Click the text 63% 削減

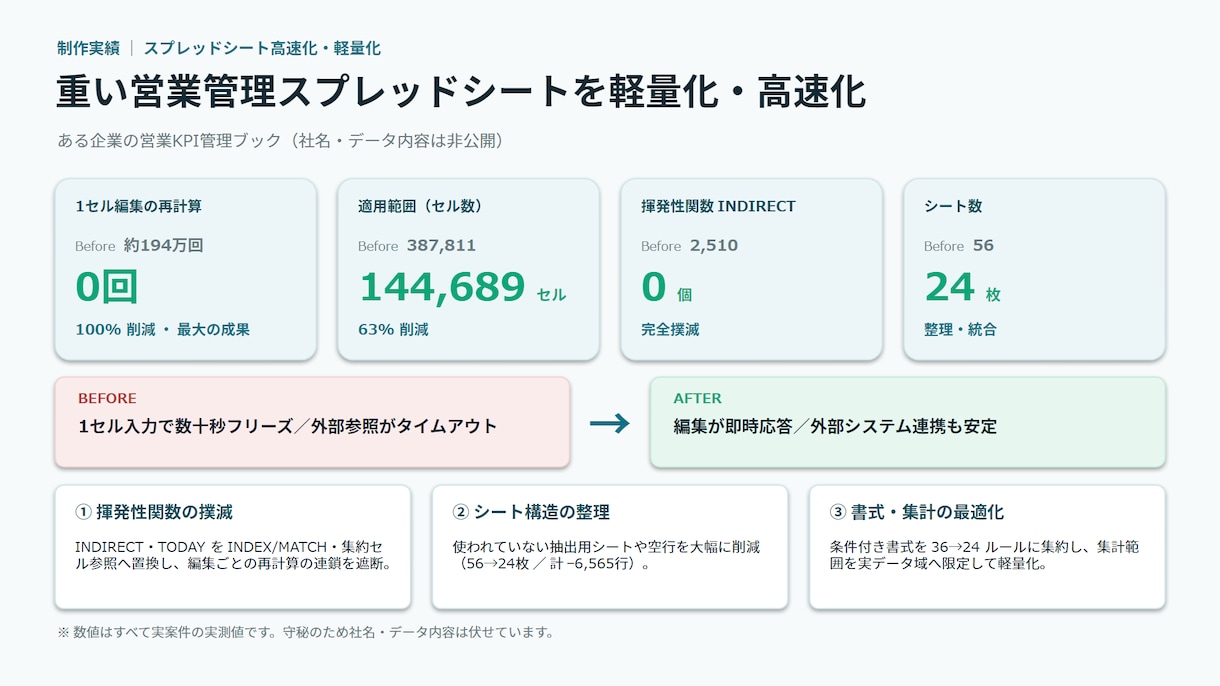tap(393, 329)
